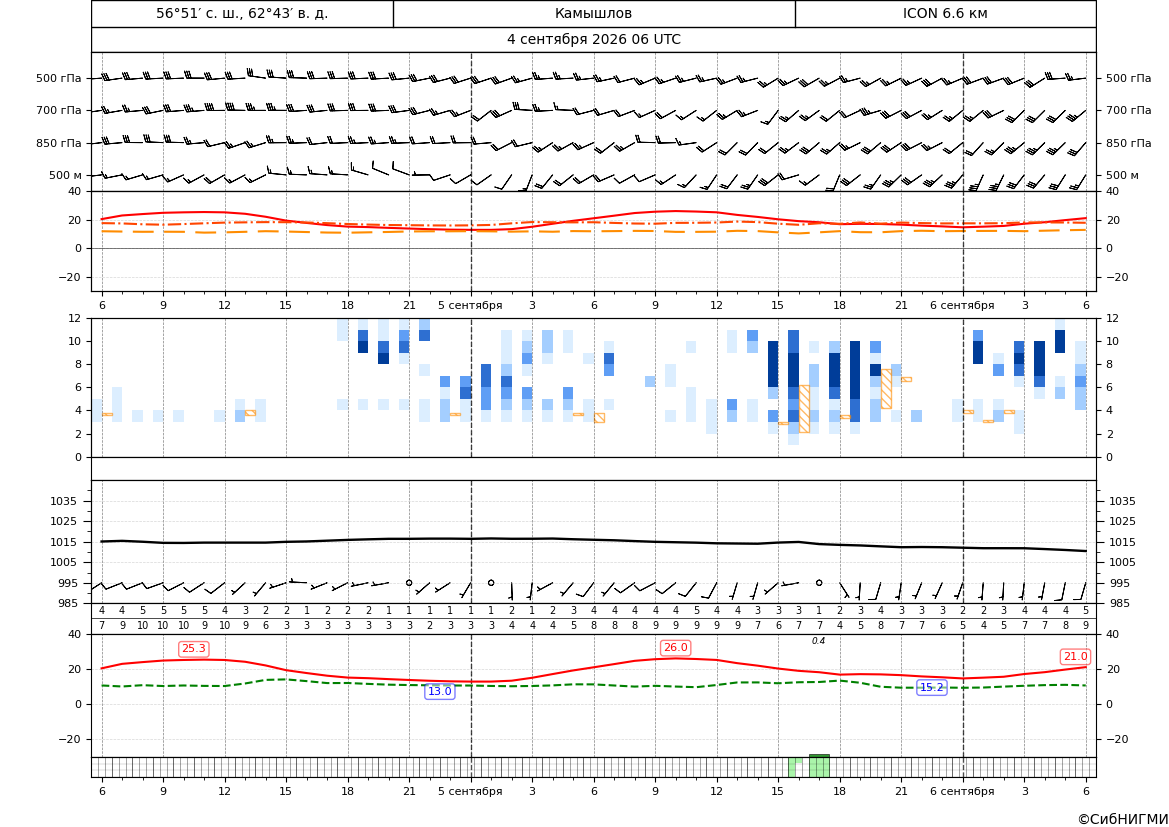This screenshot has width=1169, height=827.
Task: Click the blue 15.2 minimum temperature label
Action: tap(931, 688)
